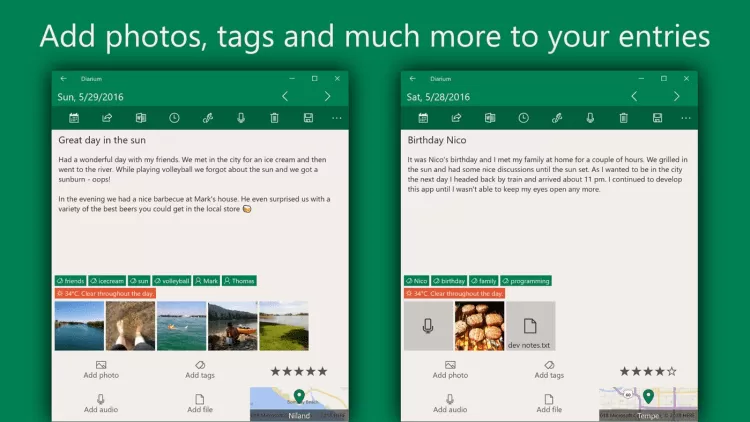
Task: Open the dev notes.txt file attachment
Action: (x=531, y=326)
